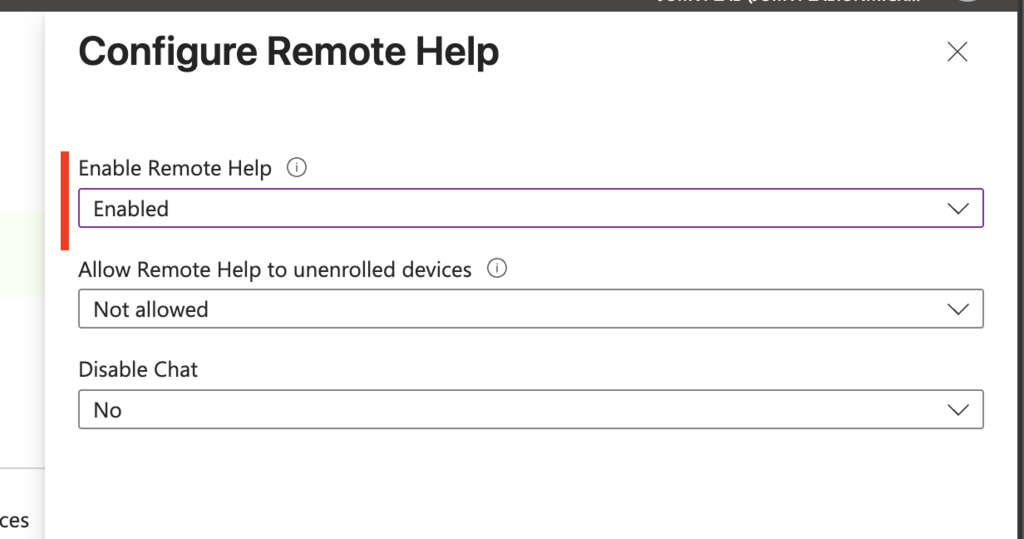
Task: Click info icon beside unenrolled devices setting
Action: (x=497, y=269)
